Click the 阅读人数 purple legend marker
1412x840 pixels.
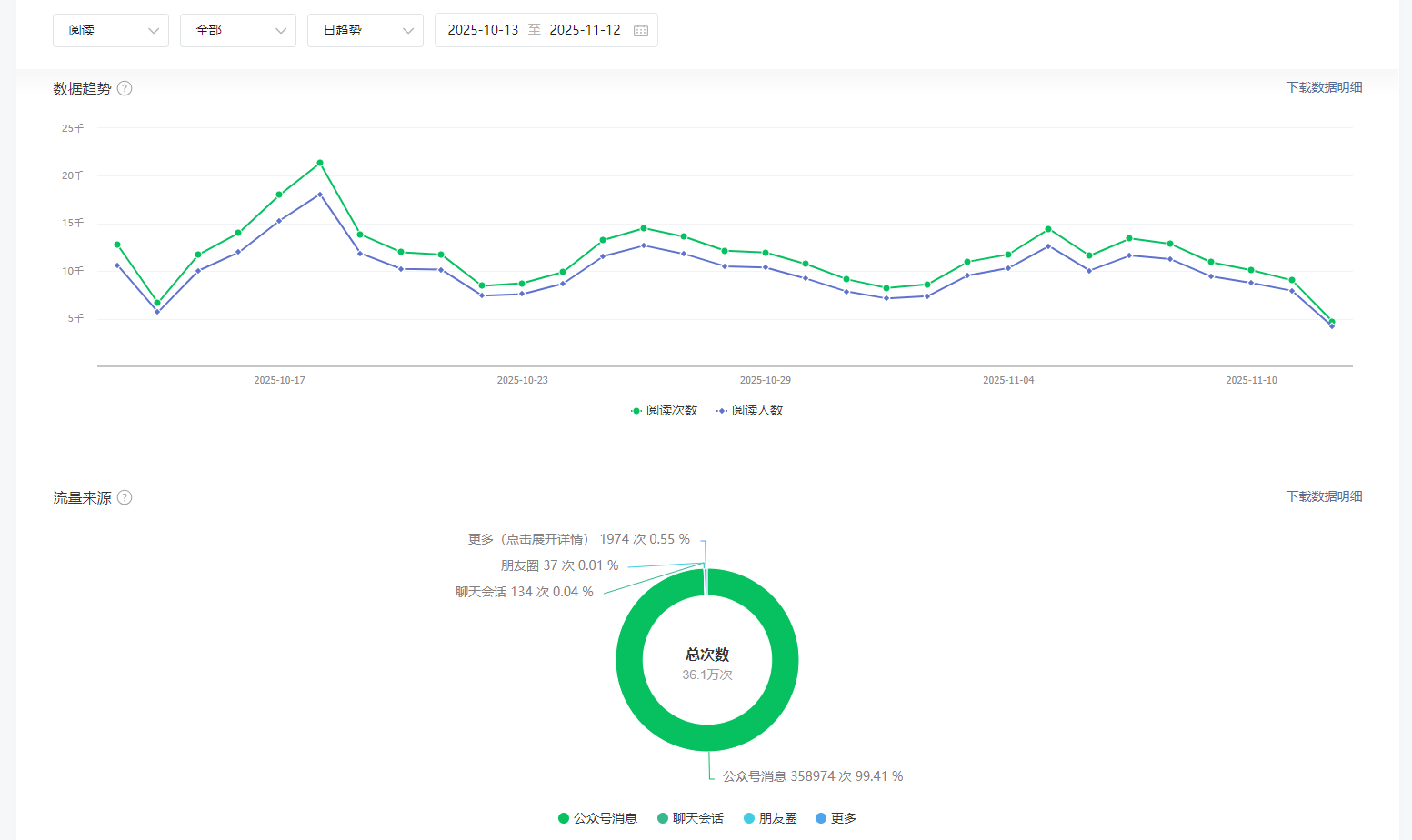[x=722, y=411]
